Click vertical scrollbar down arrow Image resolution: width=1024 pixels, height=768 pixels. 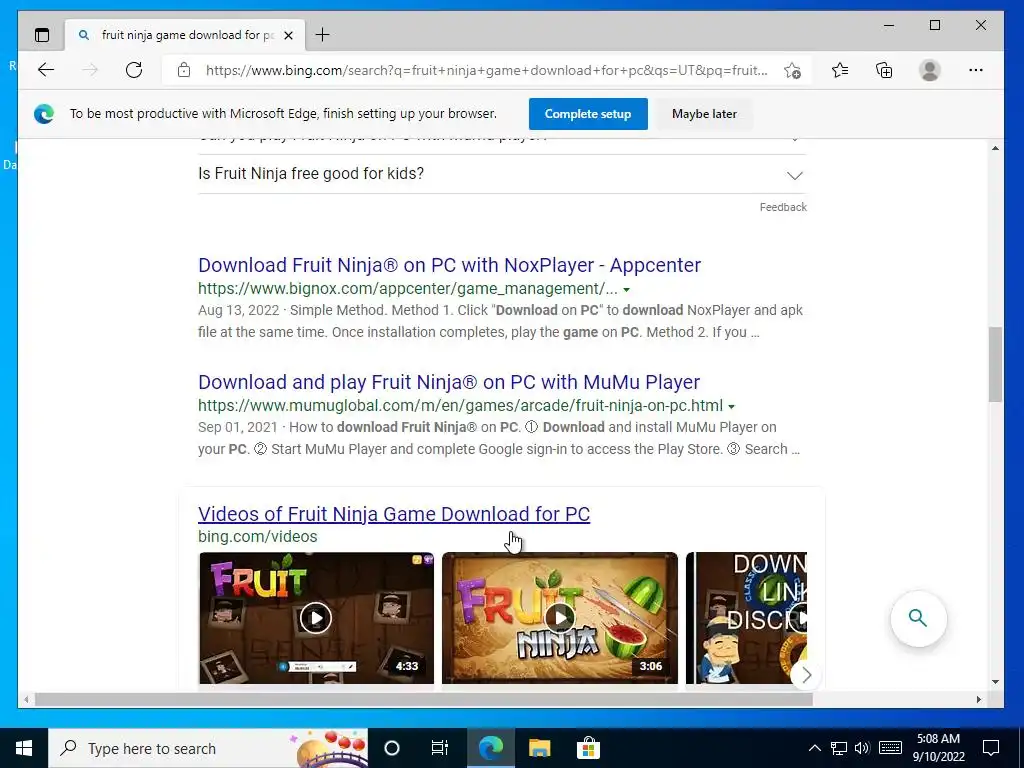[x=995, y=682]
